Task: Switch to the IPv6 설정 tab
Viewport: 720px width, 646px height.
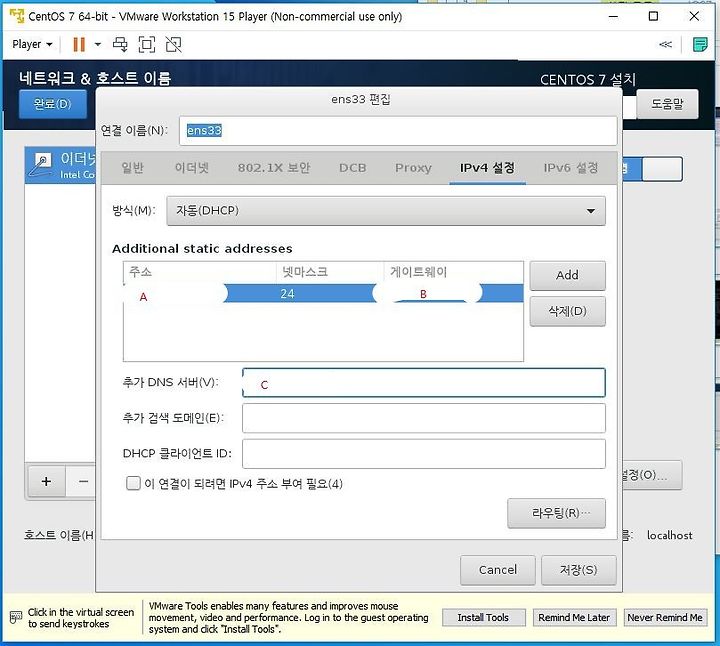Action: click(571, 168)
